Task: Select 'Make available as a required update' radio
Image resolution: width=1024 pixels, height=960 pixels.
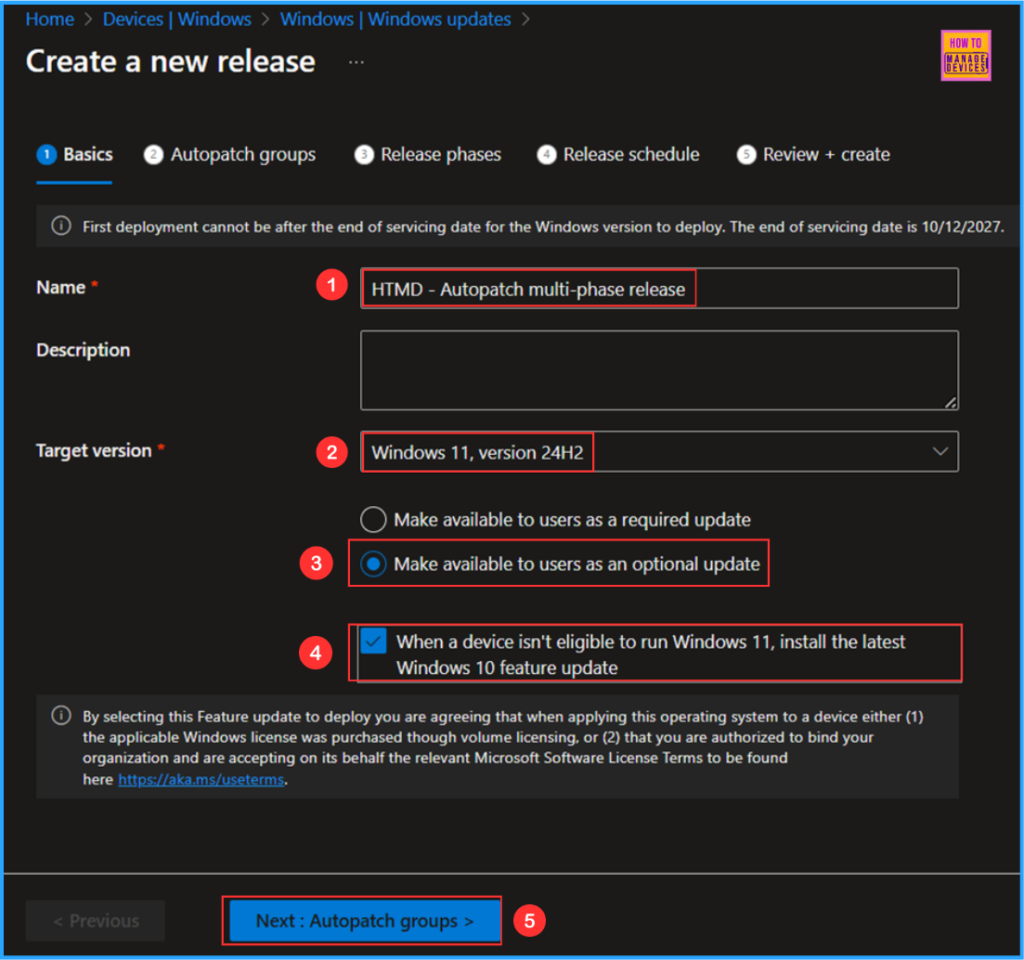Action: [374, 520]
